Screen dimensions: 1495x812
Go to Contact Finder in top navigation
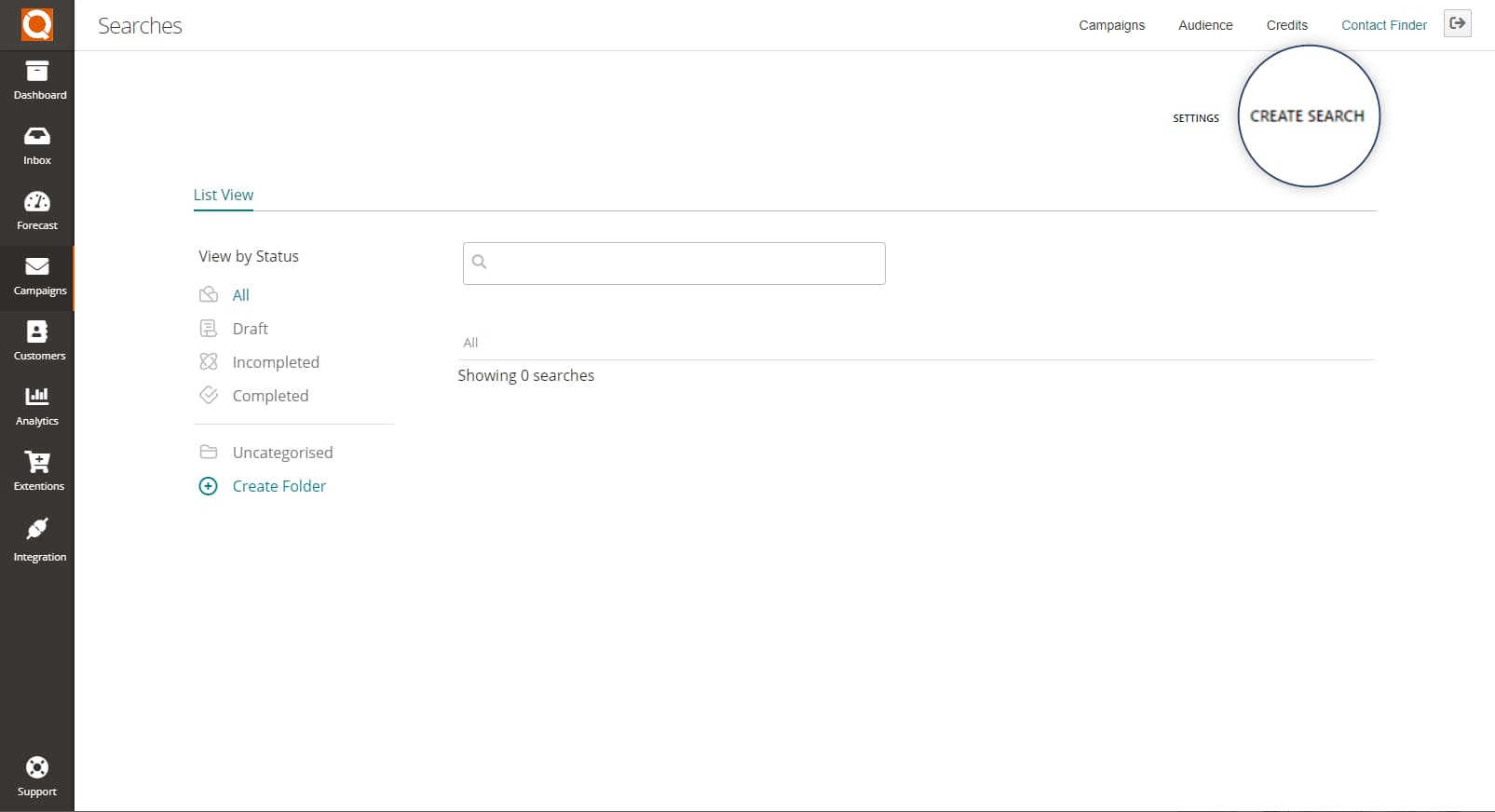click(x=1383, y=25)
